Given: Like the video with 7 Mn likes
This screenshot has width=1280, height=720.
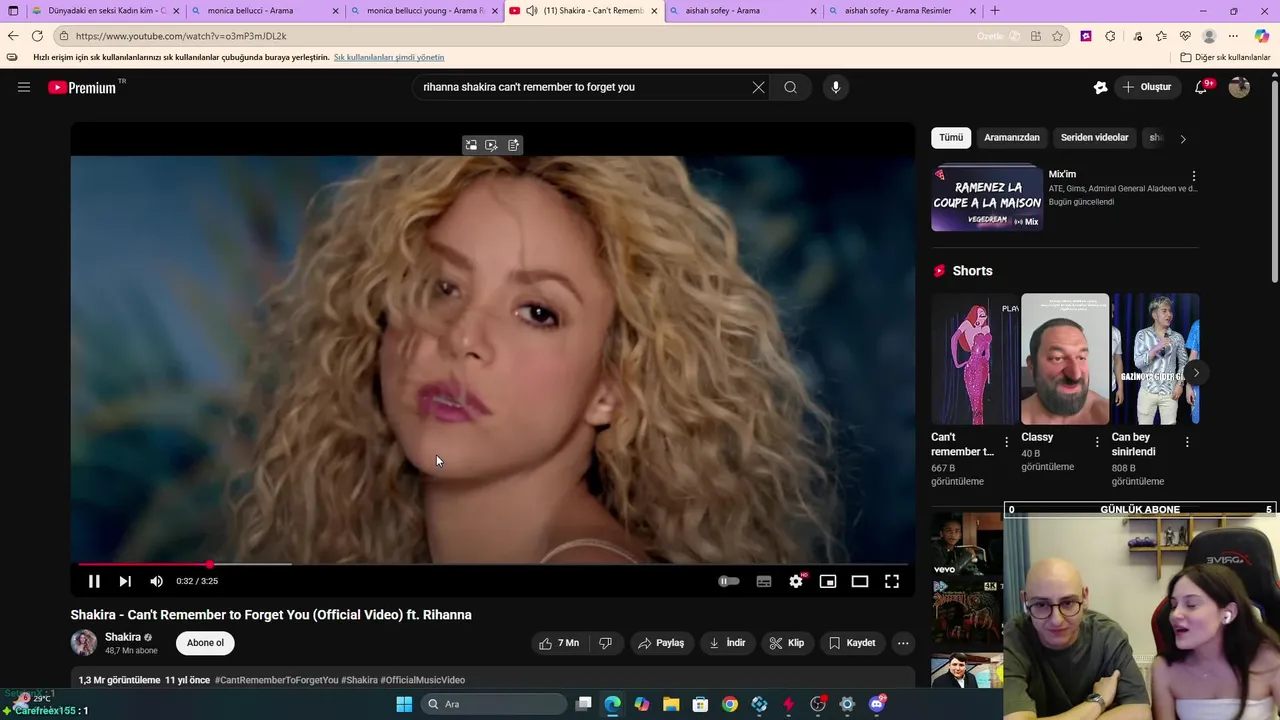Looking at the screenshot, I should pyautogui.click(x=559, y=643).
